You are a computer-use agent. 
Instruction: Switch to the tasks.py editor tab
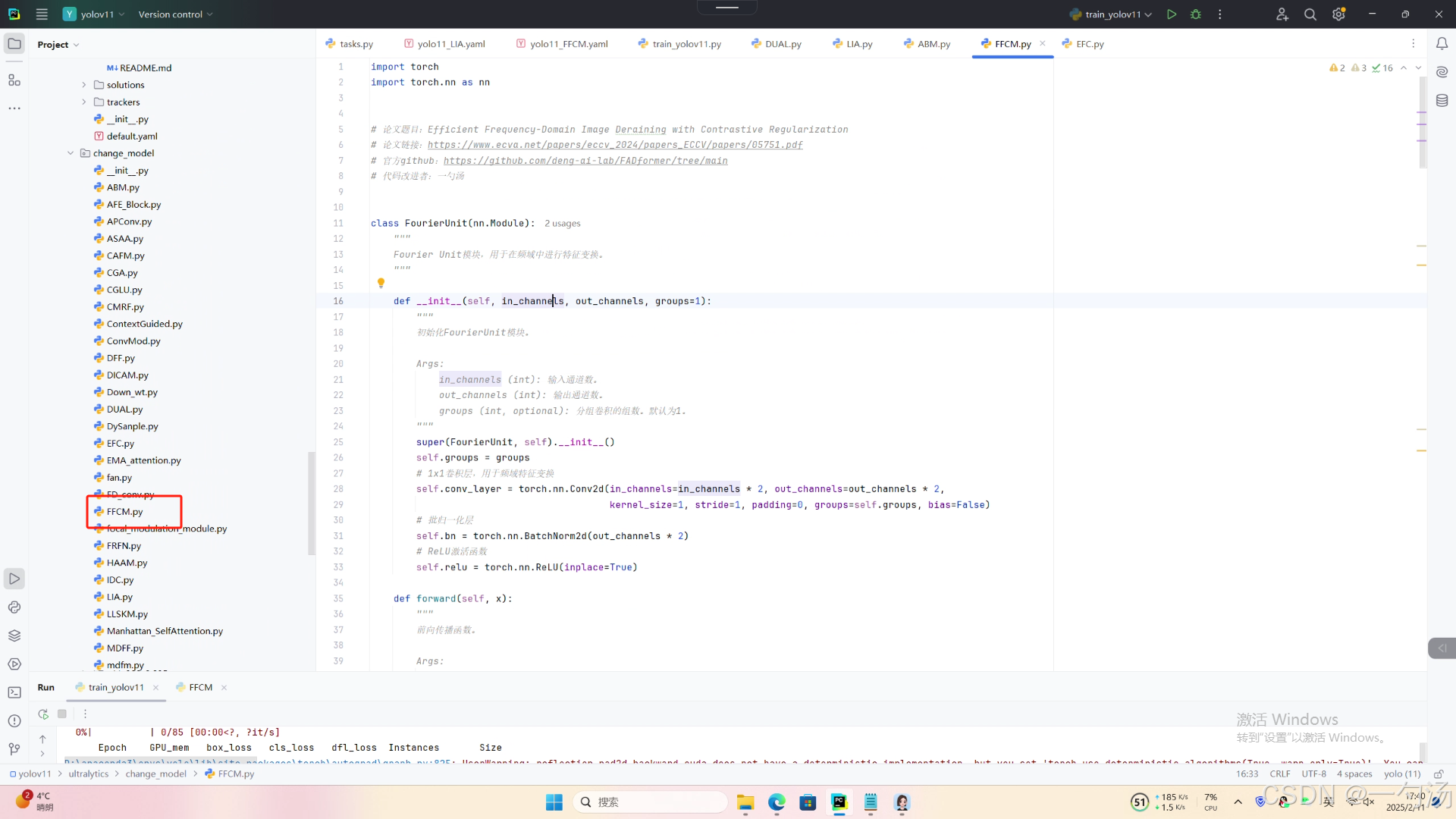click(x=356, y=44)
